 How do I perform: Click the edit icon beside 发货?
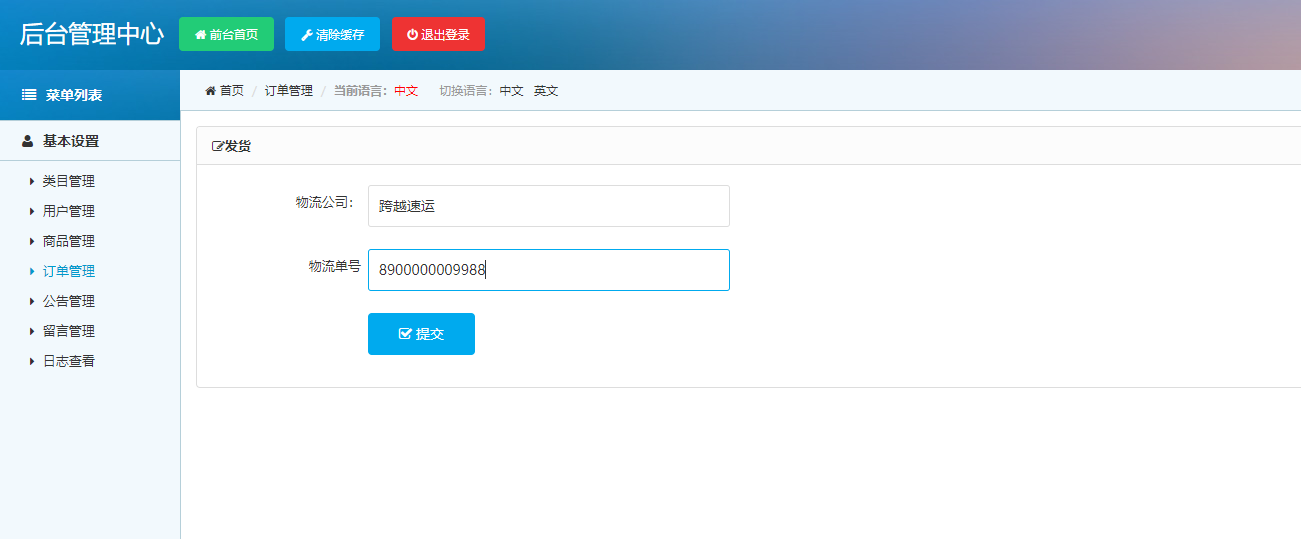pos(218,146)
